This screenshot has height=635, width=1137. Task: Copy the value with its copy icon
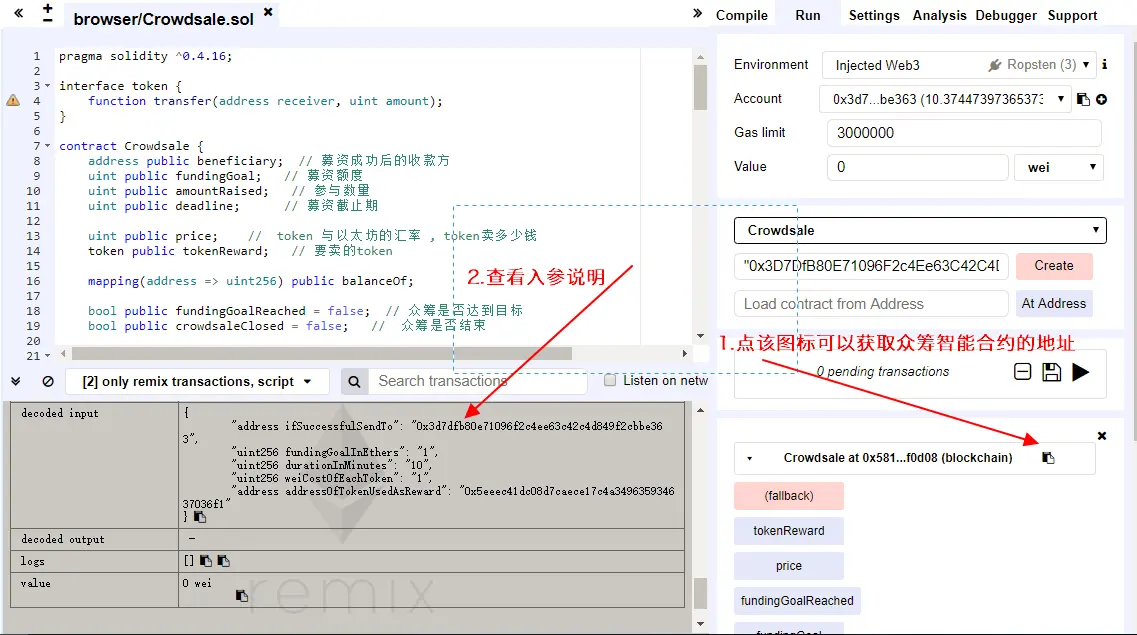(x=241, y=595)
